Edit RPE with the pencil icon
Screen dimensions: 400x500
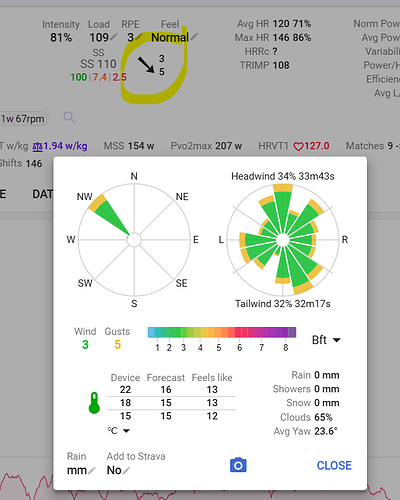point(139,36)
